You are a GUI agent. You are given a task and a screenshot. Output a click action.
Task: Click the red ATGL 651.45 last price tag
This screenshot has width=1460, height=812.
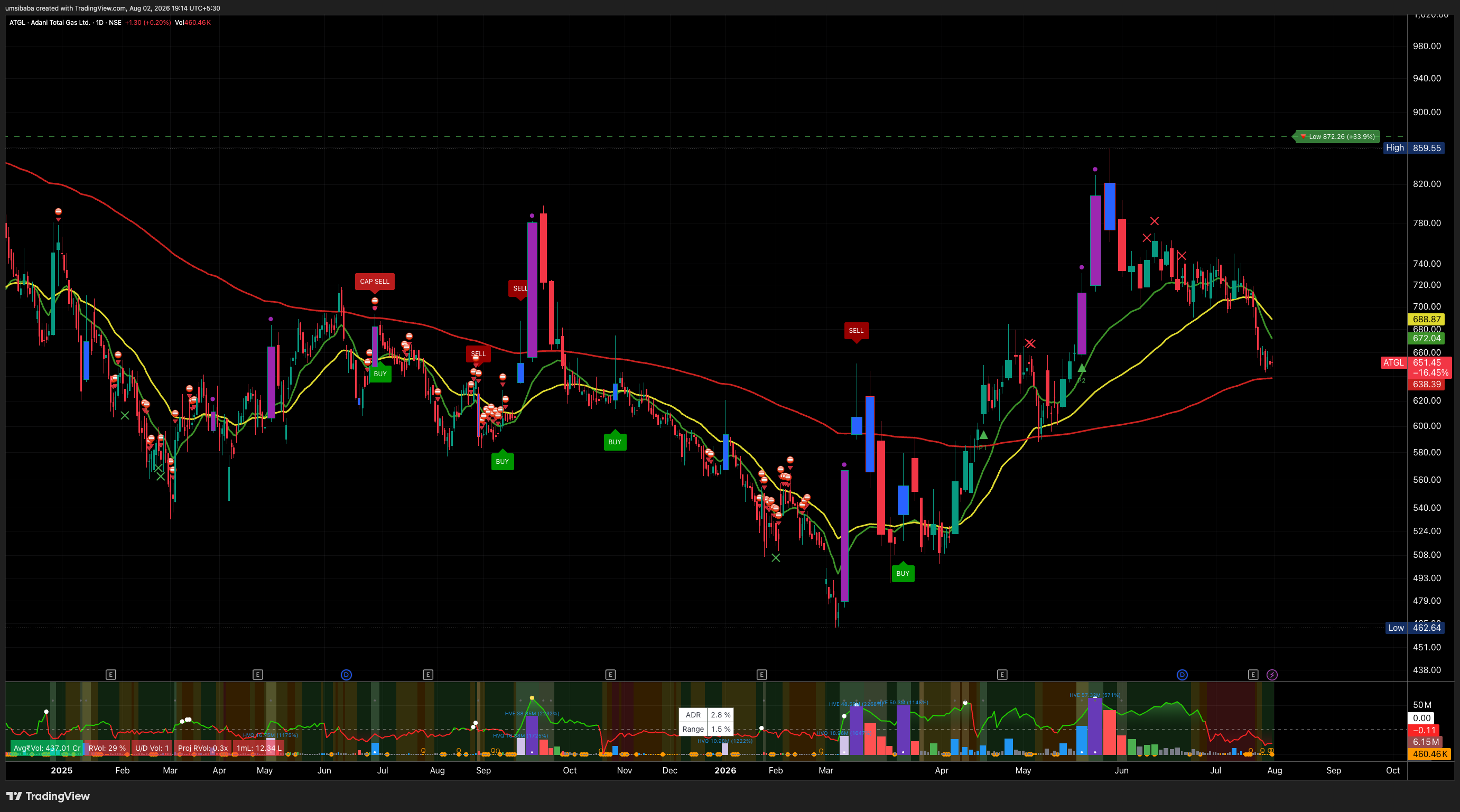point(1415,362)
